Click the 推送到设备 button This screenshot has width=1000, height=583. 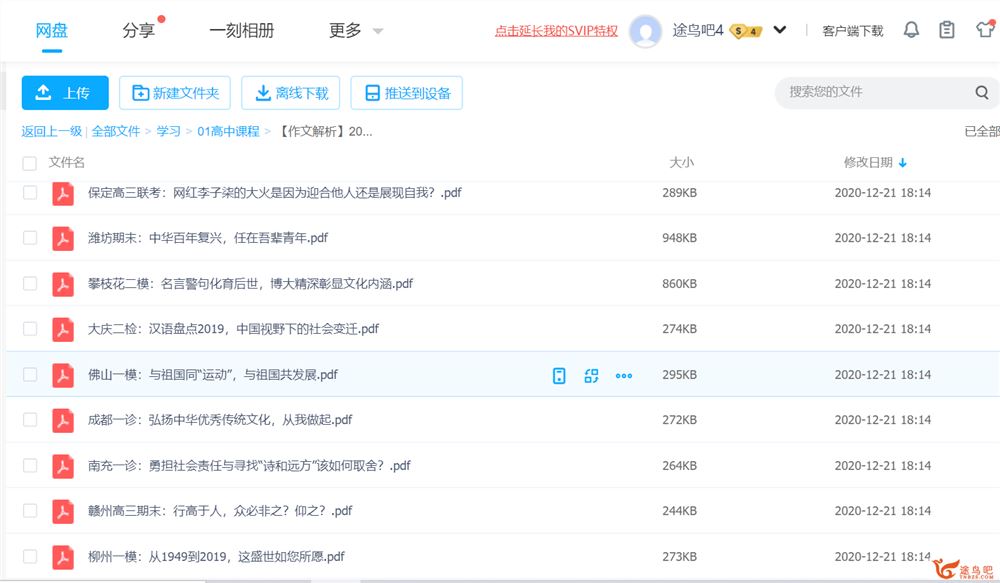407,93
